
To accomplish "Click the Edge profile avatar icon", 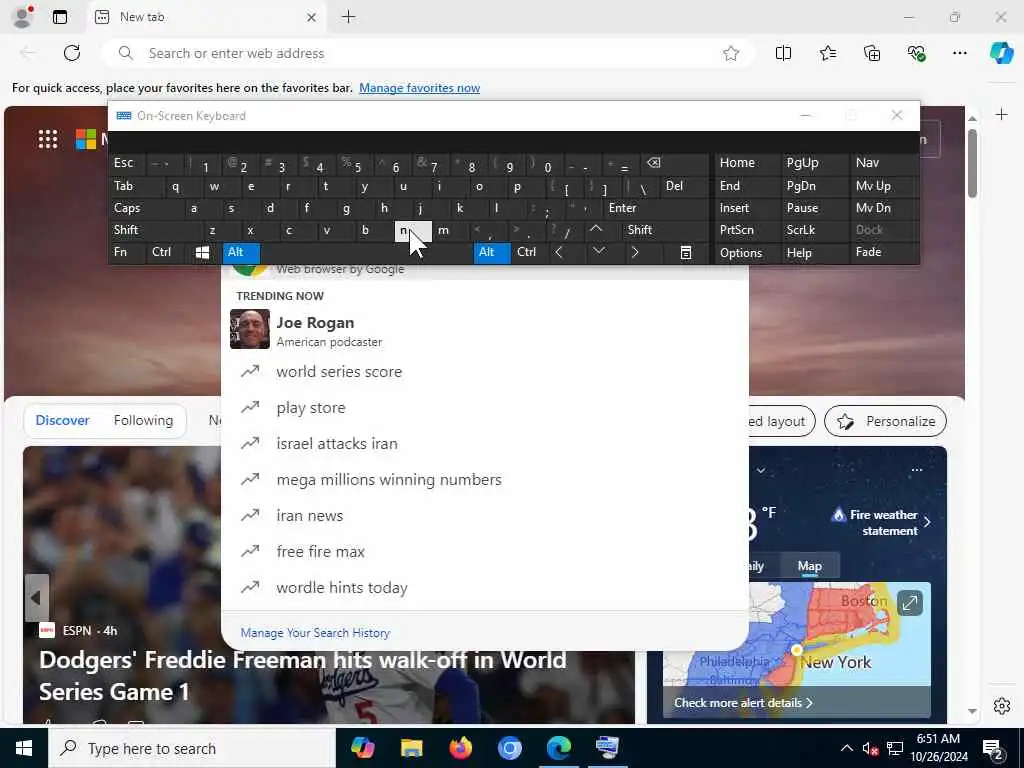I will click(22, 17).
